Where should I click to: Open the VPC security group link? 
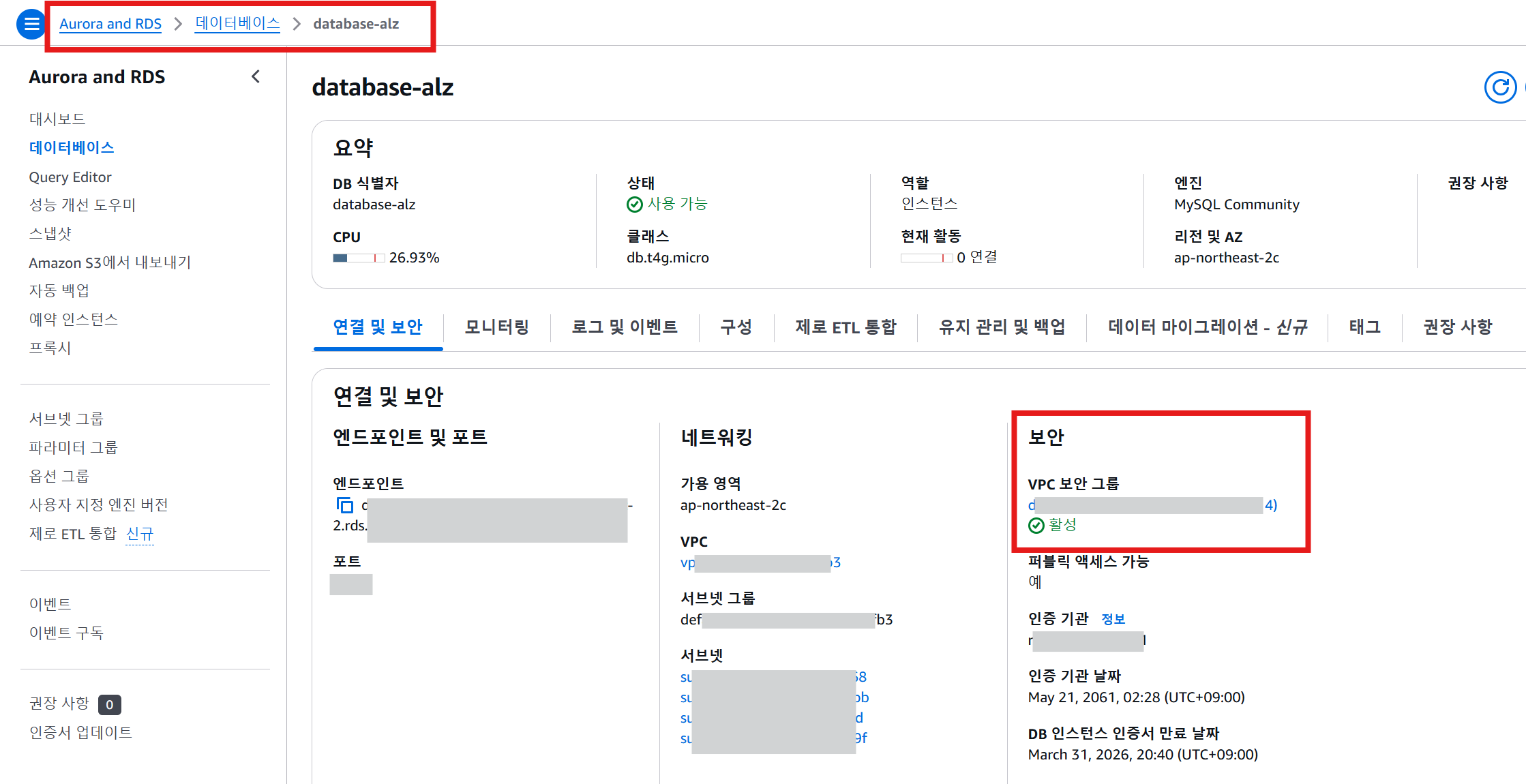(x=1152, y=505)
